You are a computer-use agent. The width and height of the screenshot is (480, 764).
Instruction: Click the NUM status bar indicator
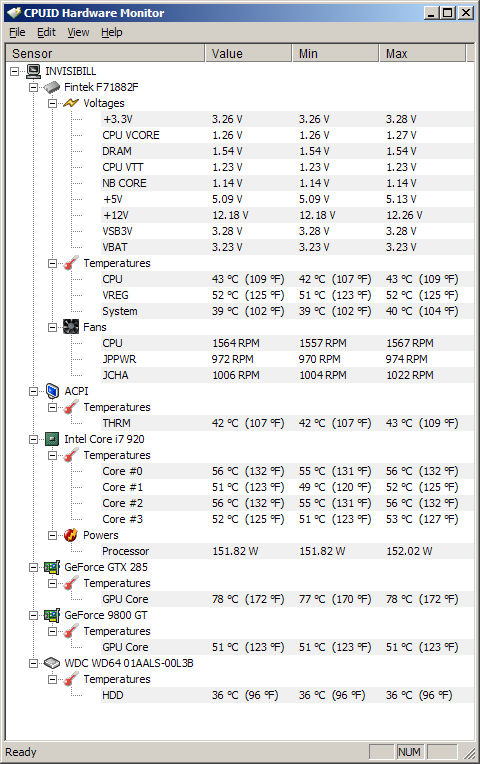[x=409, y=752]
